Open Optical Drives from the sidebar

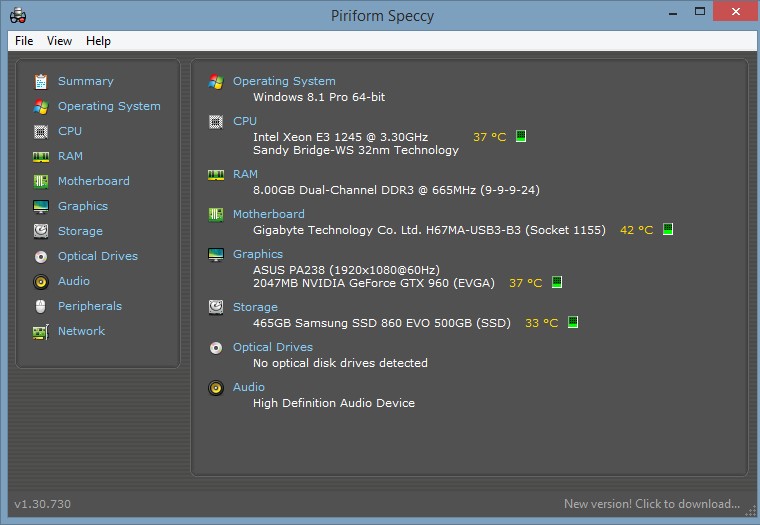[x=98, y=256]
